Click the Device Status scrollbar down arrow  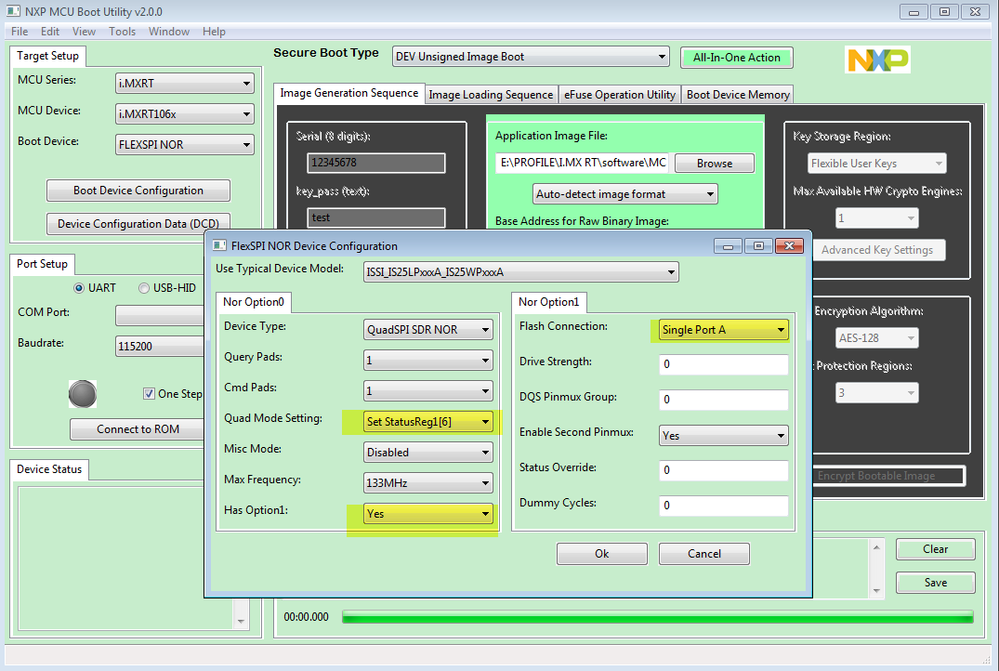coord(241,621)
